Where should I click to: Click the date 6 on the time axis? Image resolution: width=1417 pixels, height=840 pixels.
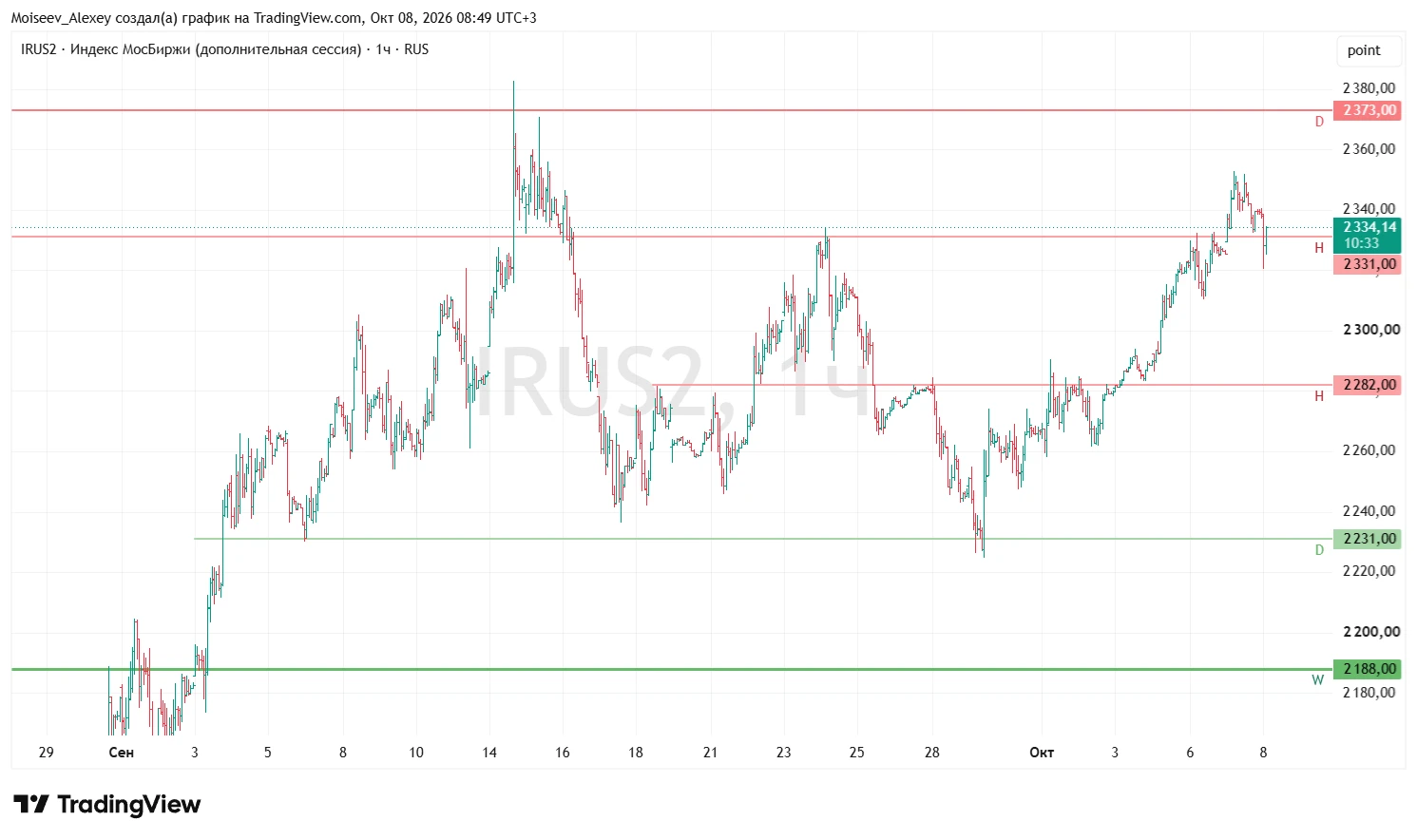(1190, 753)
